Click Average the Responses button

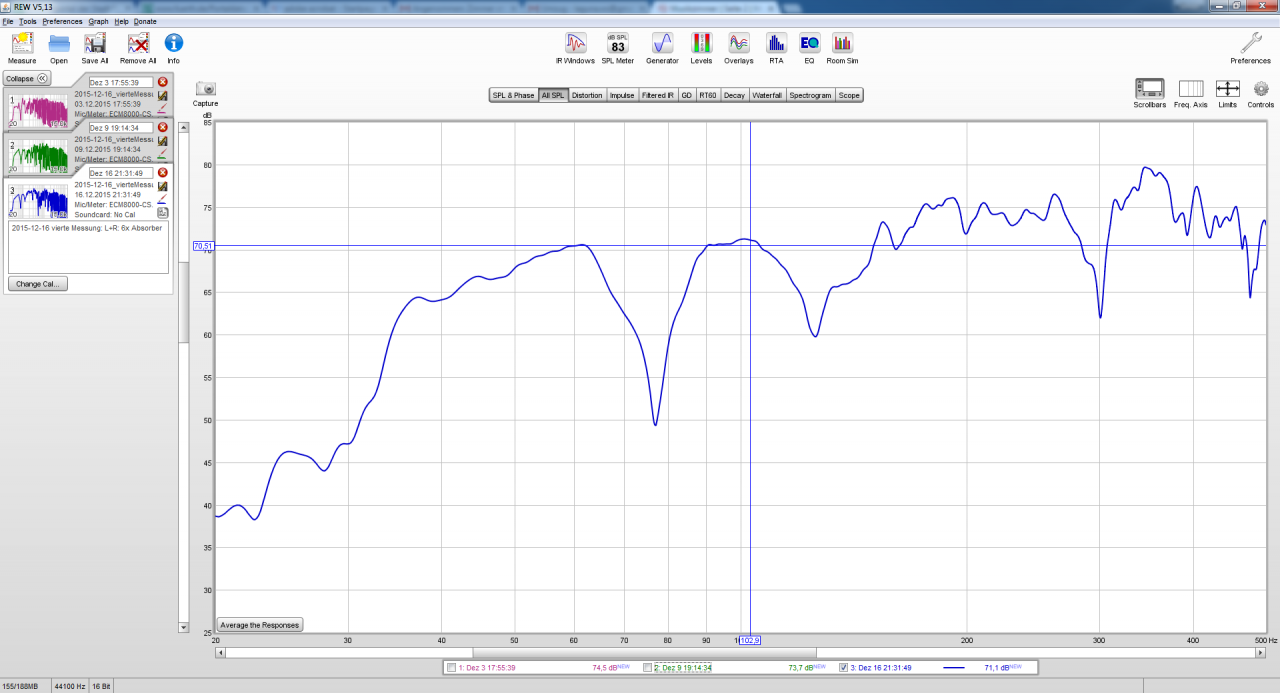259,625
